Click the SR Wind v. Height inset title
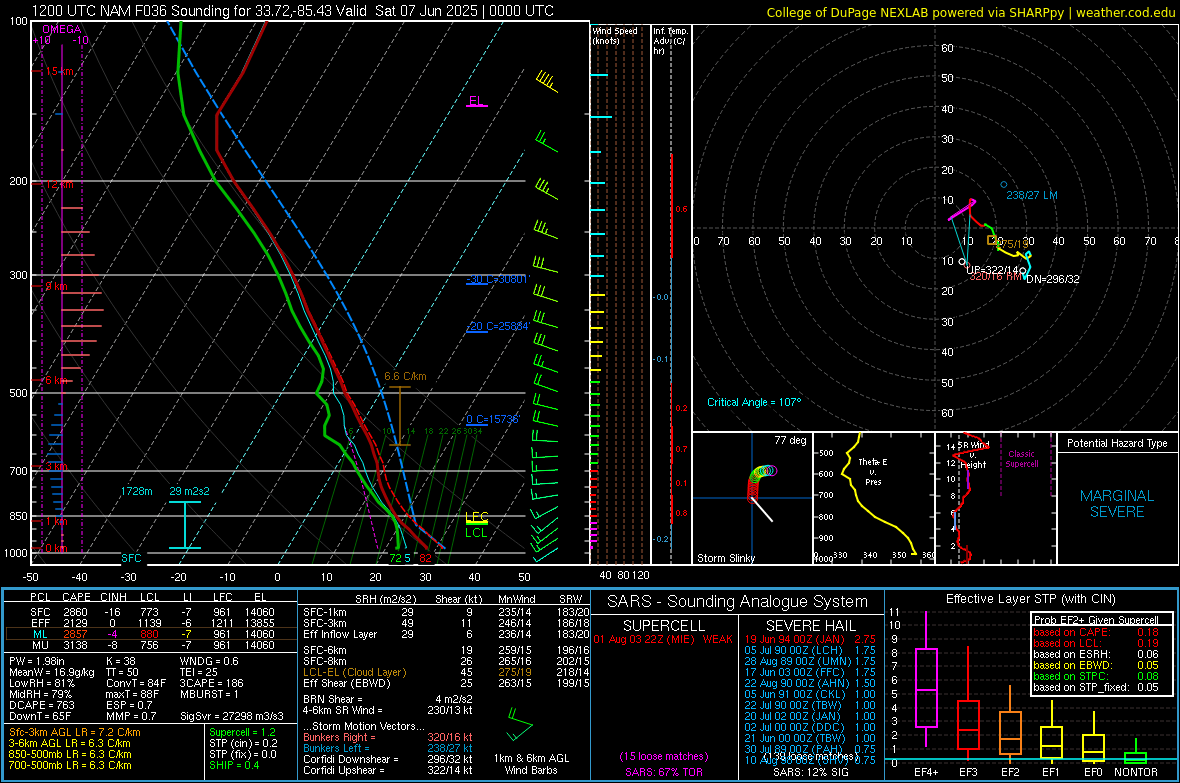The height and width of the screenshot is (783, 1180). (x=973, y=455)
